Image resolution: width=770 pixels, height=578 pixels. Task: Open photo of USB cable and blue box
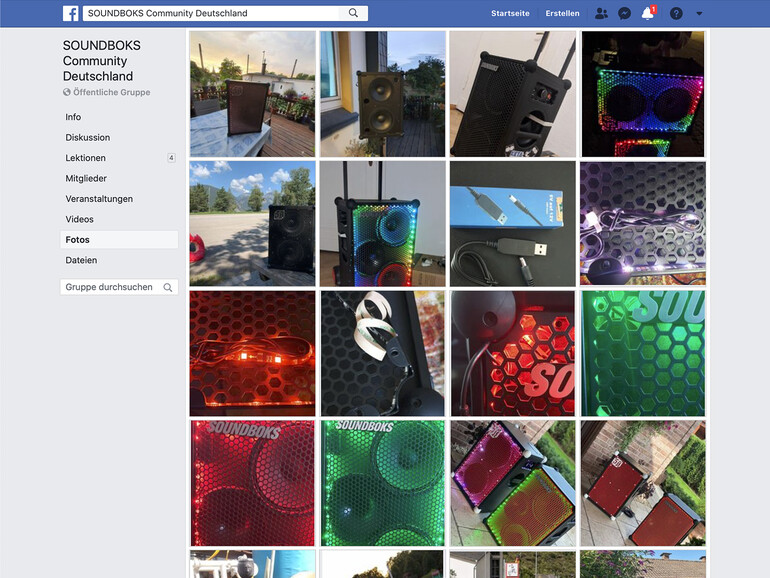point(513,224)
